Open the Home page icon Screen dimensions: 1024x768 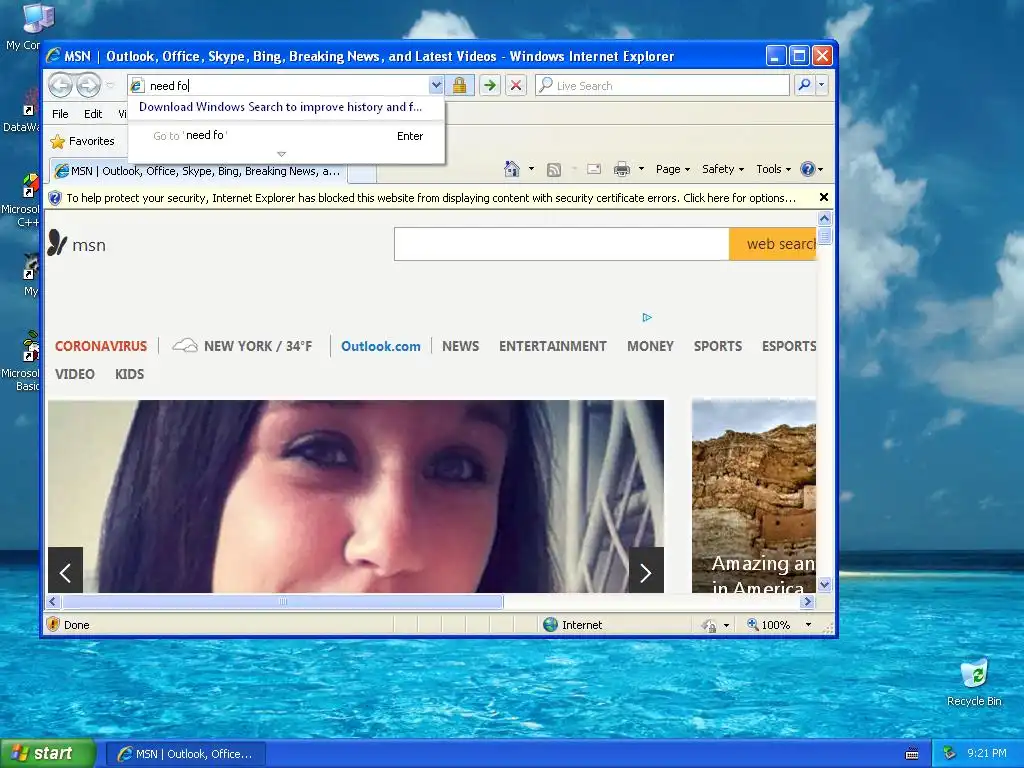coord(512,169)
